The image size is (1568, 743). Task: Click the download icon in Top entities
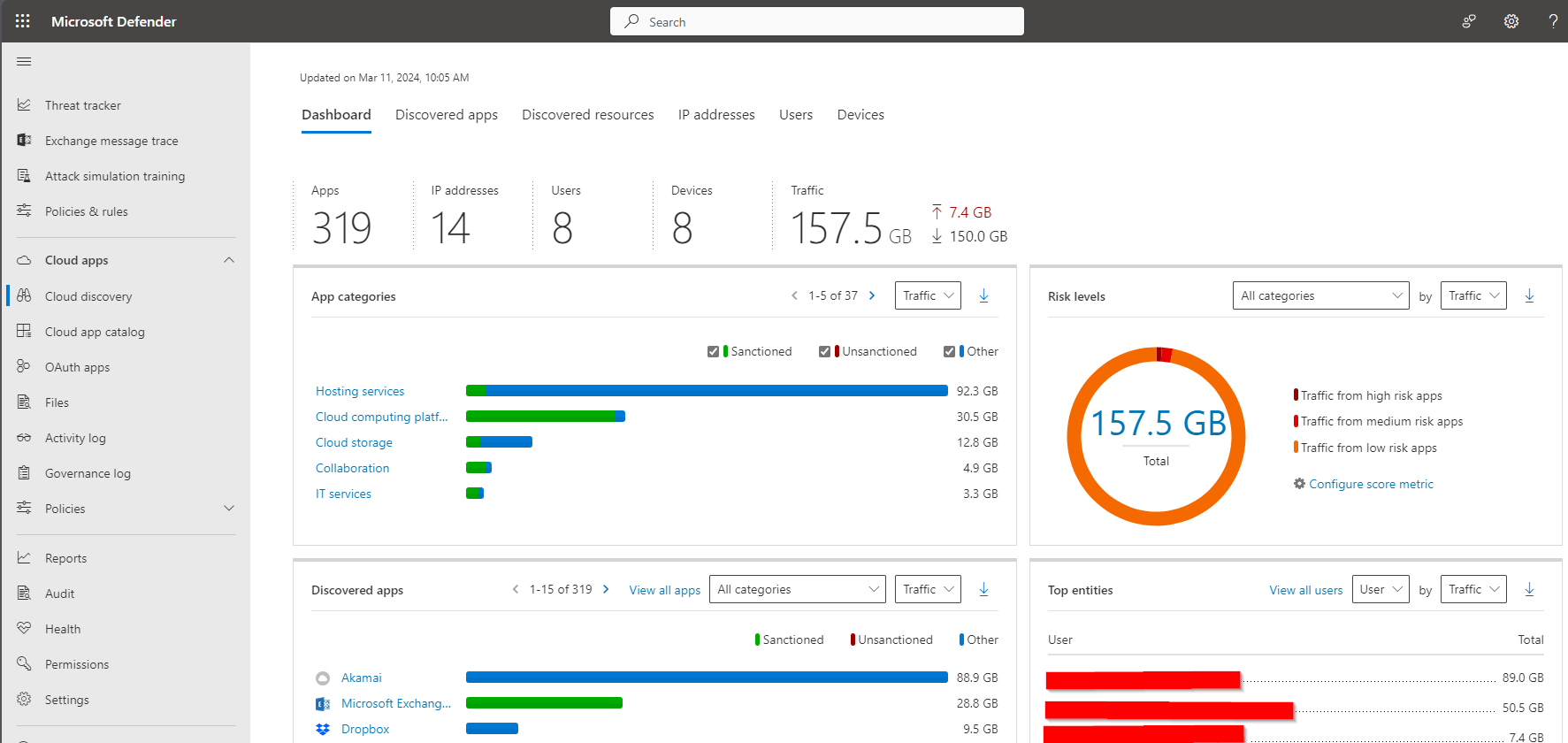click(x=1529, y=589)
